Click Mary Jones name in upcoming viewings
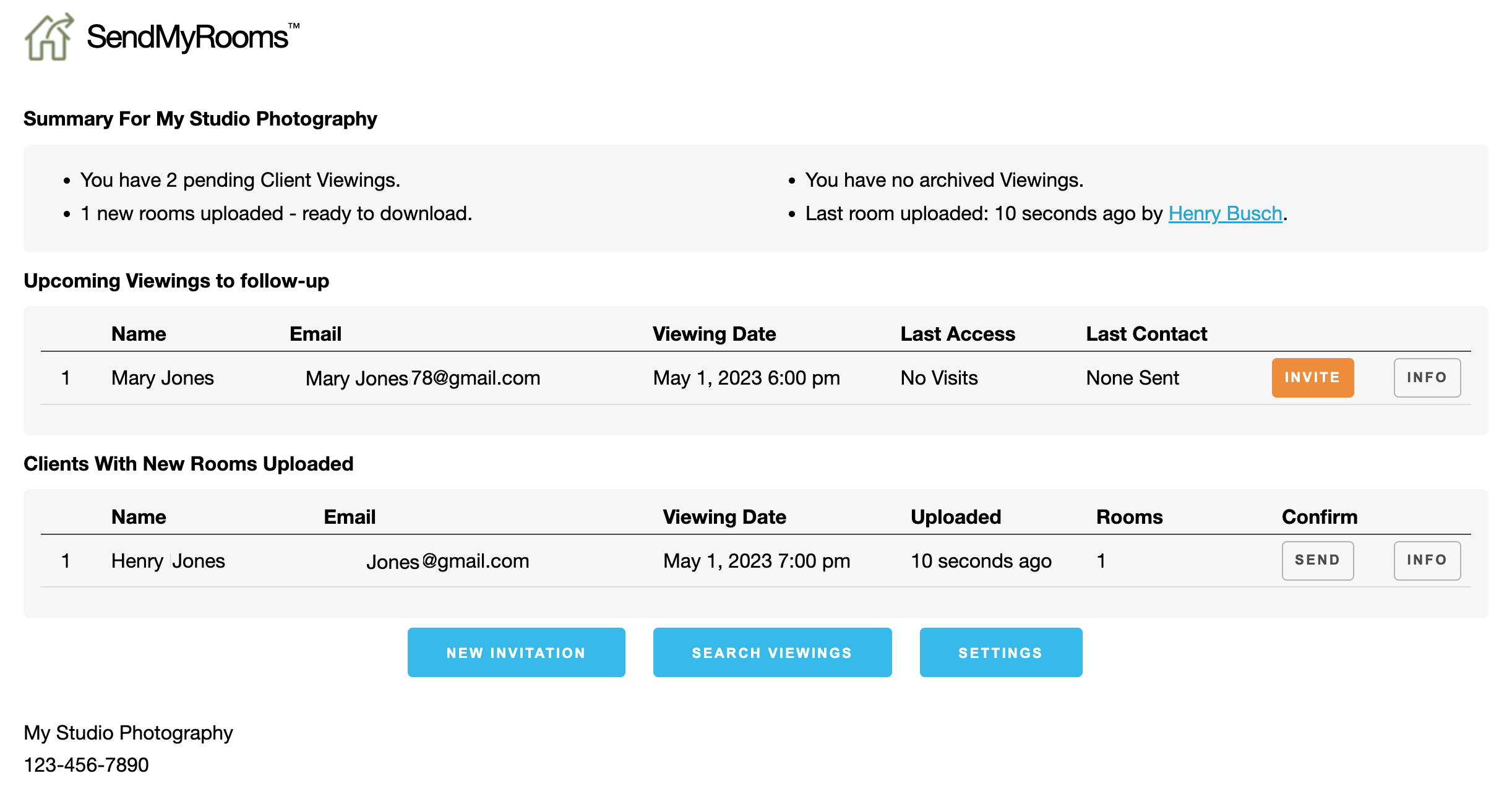The width and height of the screenshot is (1512, 794). point(162,378)
